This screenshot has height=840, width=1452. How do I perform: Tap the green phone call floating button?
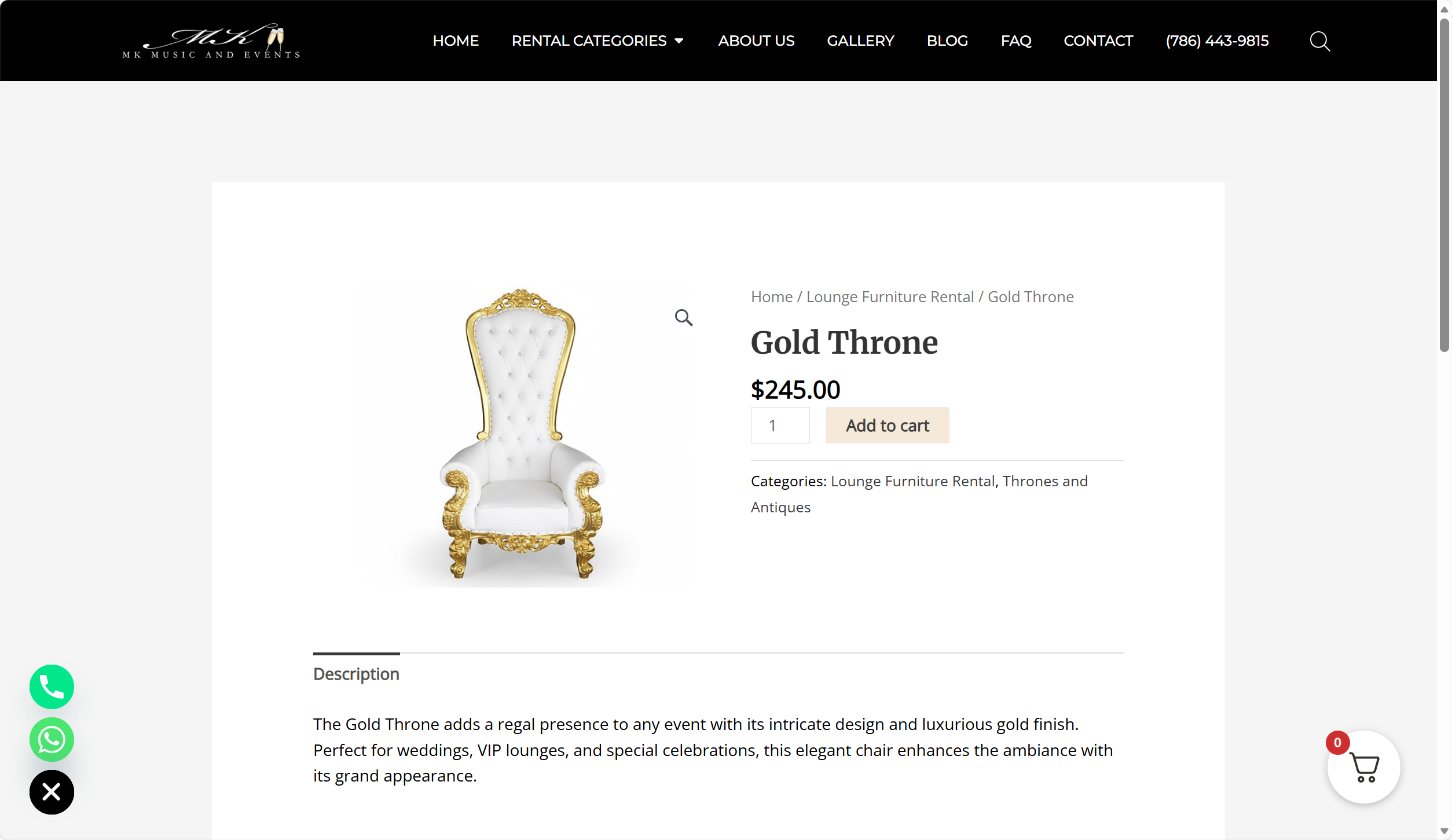pos(52,687)
